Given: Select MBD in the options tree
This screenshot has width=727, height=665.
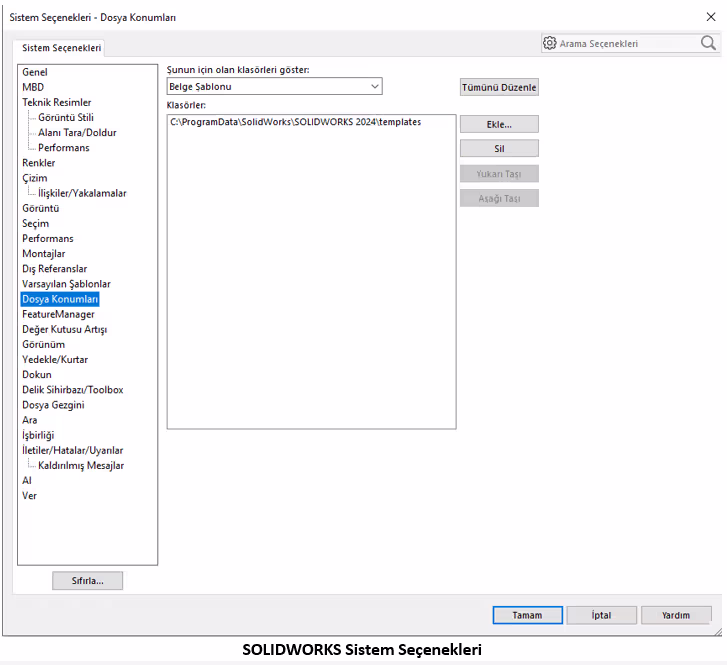Looking at the screenshot, I should point(33,87).
